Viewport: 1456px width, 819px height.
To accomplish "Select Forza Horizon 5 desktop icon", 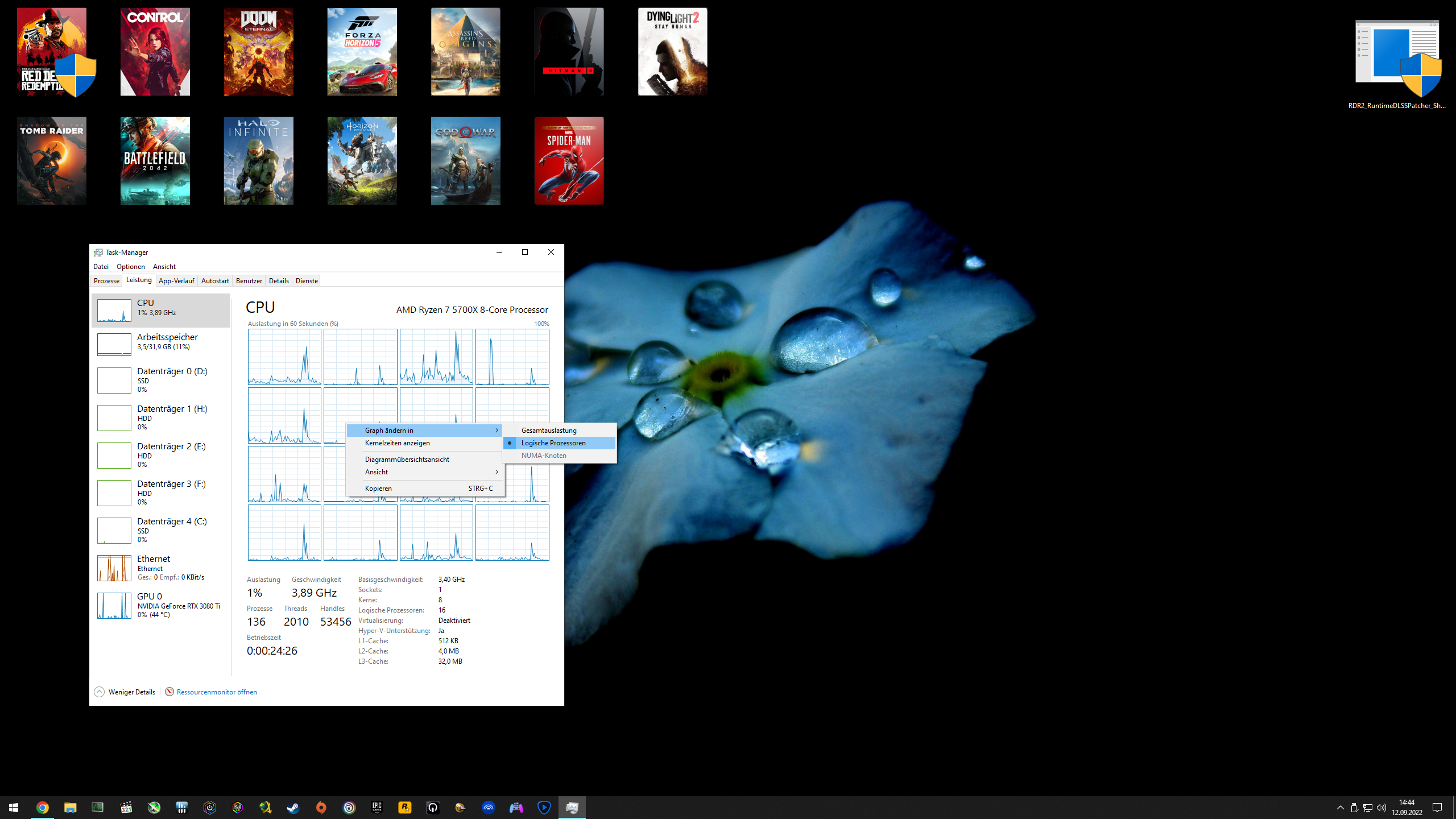I will 362,52.
